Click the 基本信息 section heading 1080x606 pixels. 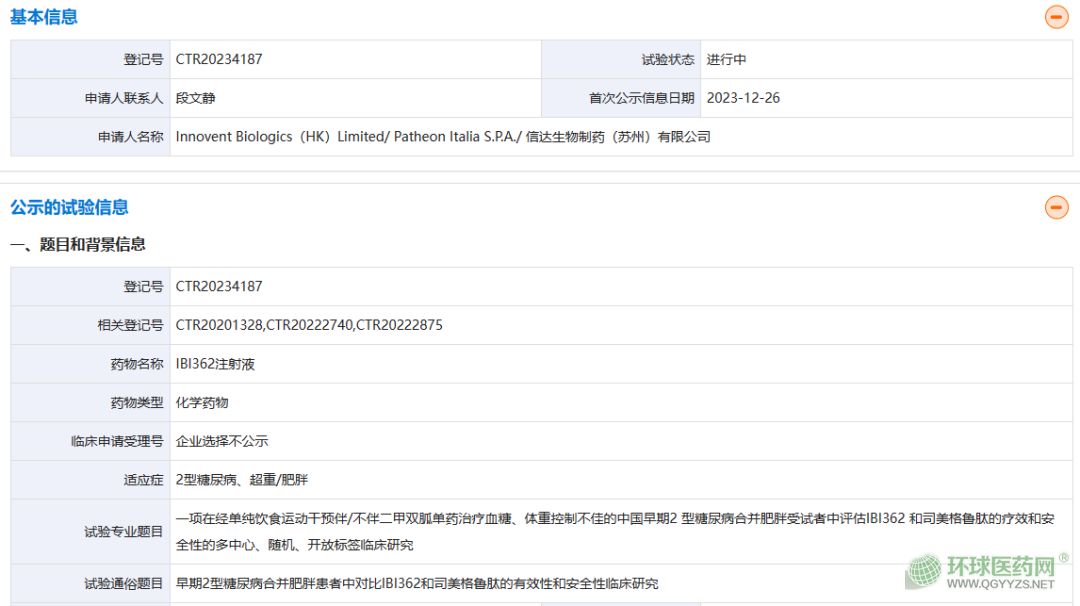point(44,17)
